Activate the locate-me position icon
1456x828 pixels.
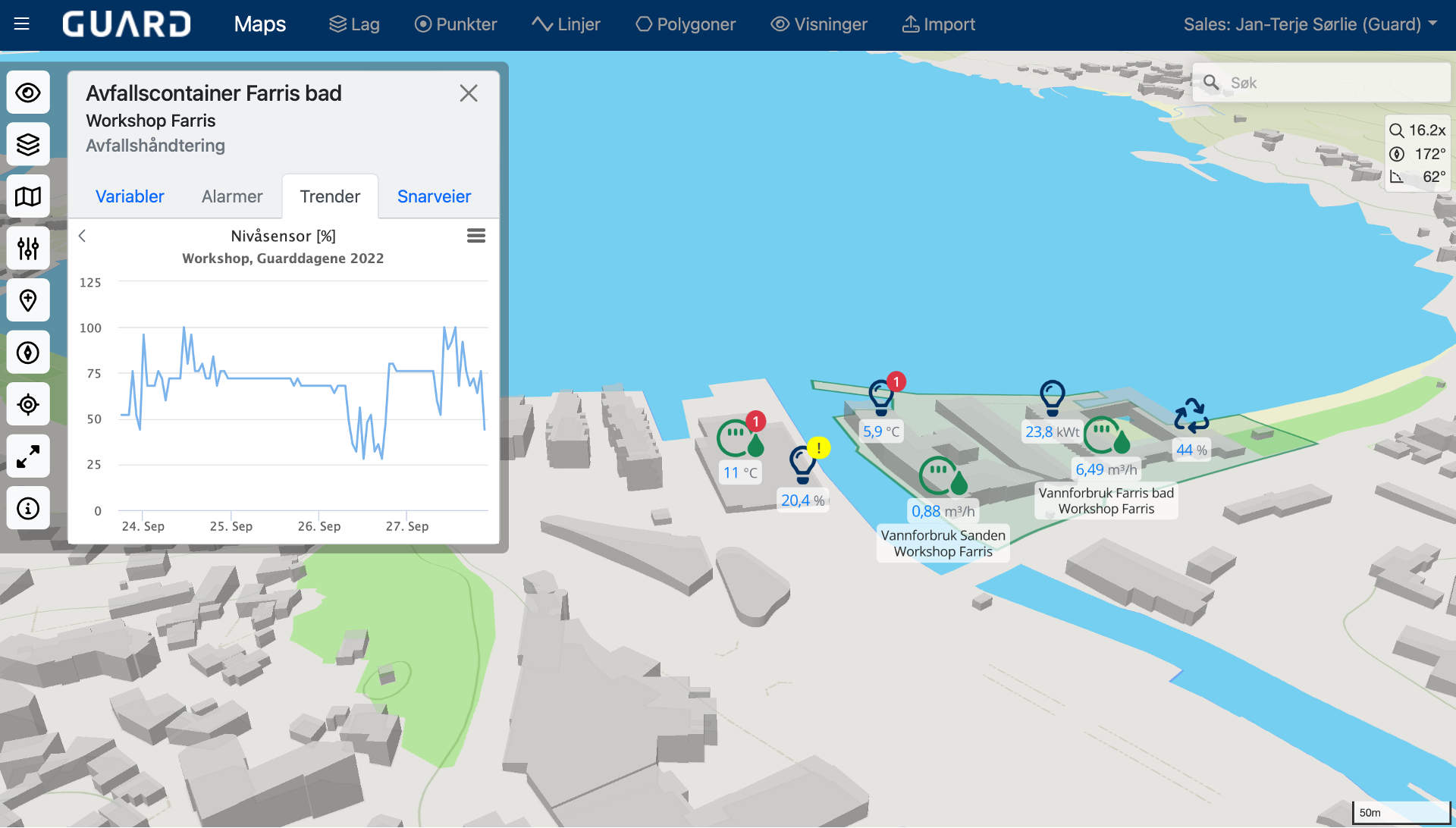pyautogui.click(x=28, y=404)
